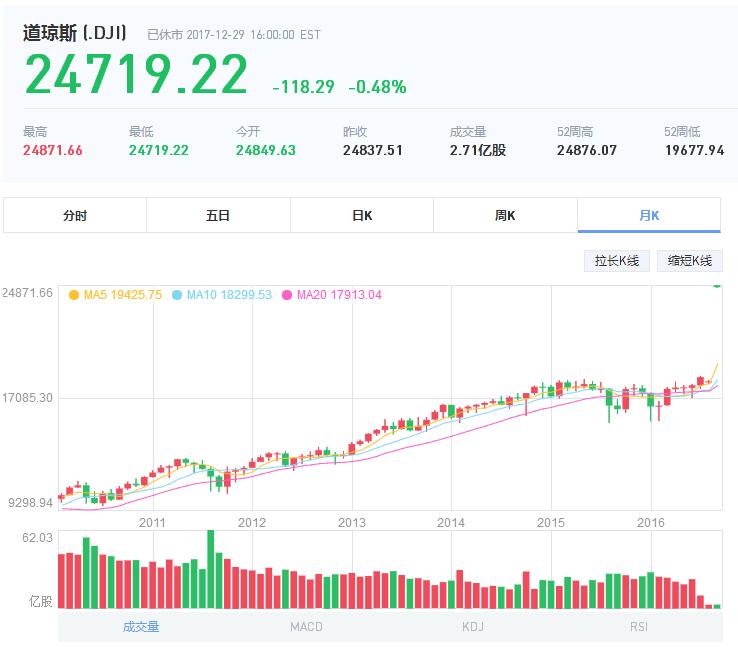Click the 道琼斯 (.DJI) index title
The image size is (738, 647).
coord(75,33)
